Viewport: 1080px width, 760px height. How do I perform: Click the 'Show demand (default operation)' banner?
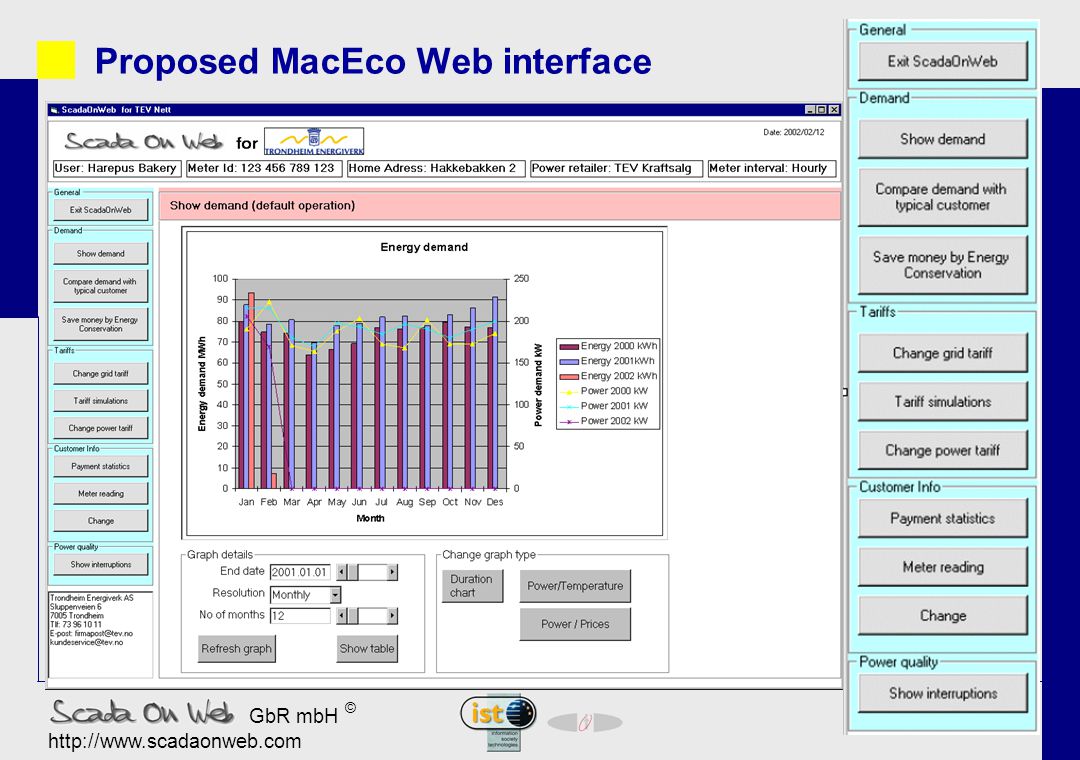point(500,205)
